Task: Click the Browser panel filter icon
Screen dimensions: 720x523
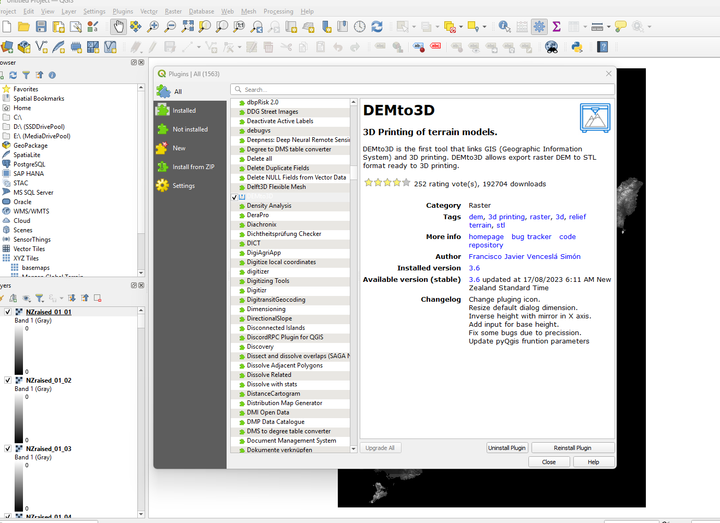Action: pyautogui.click(x=26, y=75)
